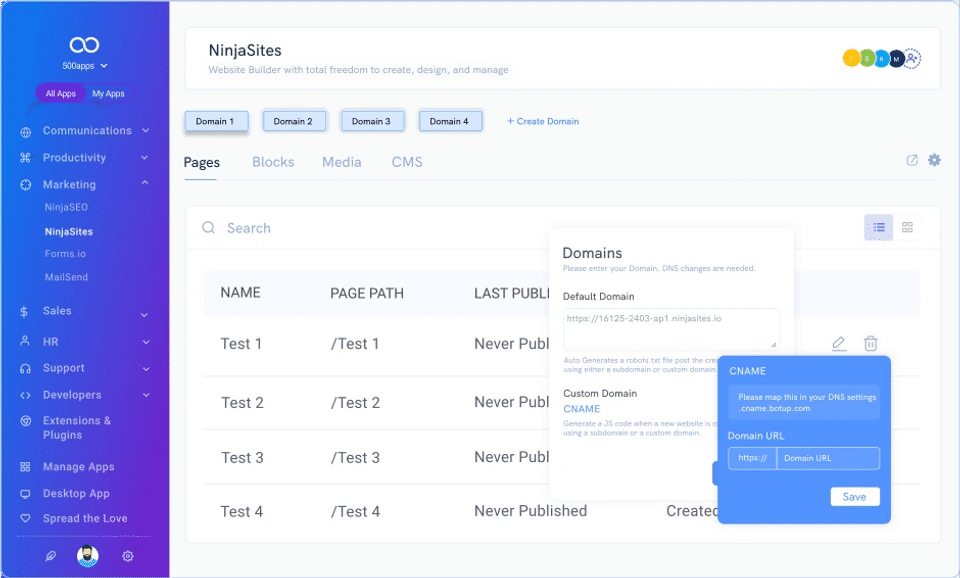Click the 500apps infinity logo

[84, 45]
